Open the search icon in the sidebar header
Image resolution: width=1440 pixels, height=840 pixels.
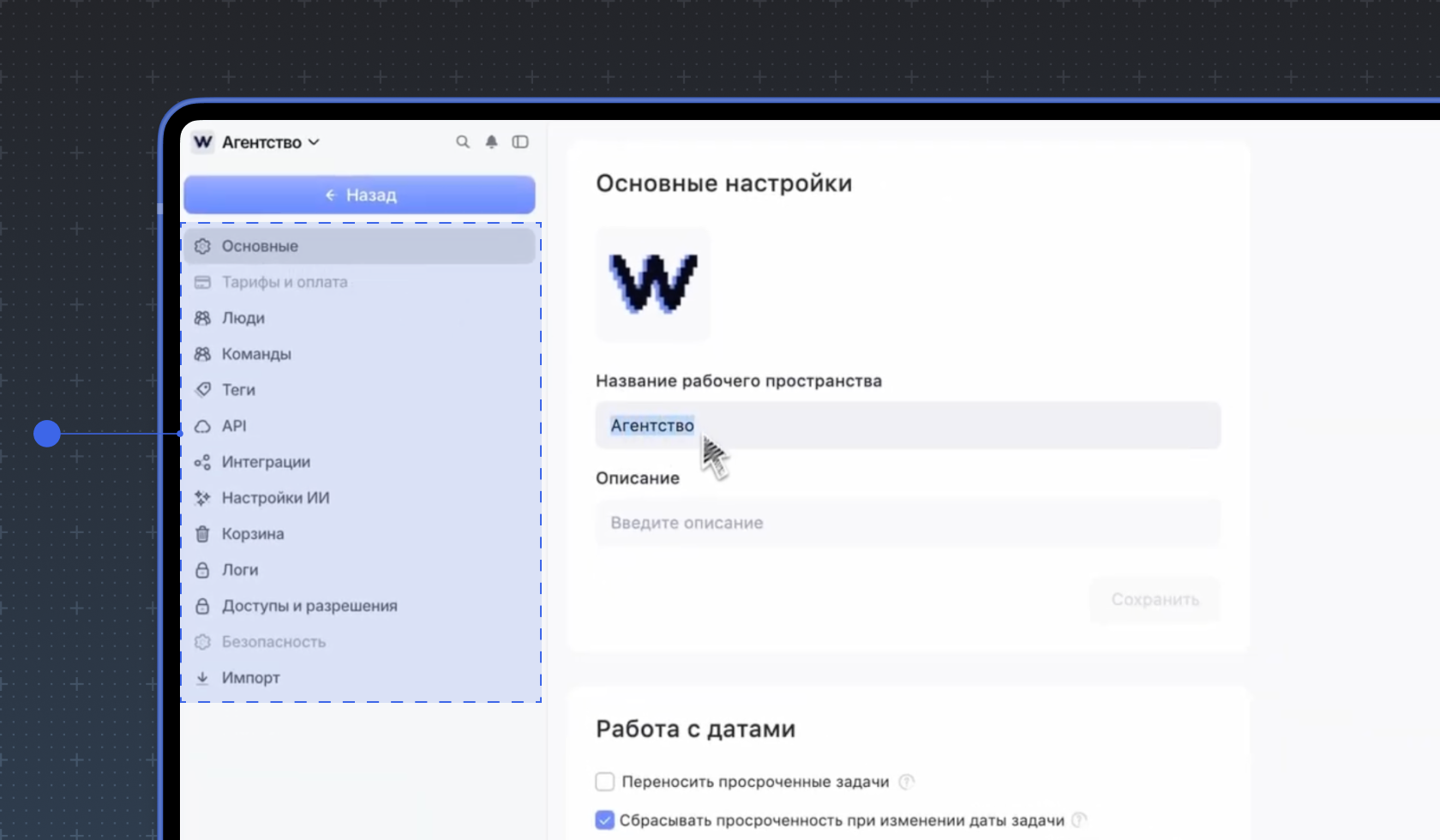tap(463, 141)
